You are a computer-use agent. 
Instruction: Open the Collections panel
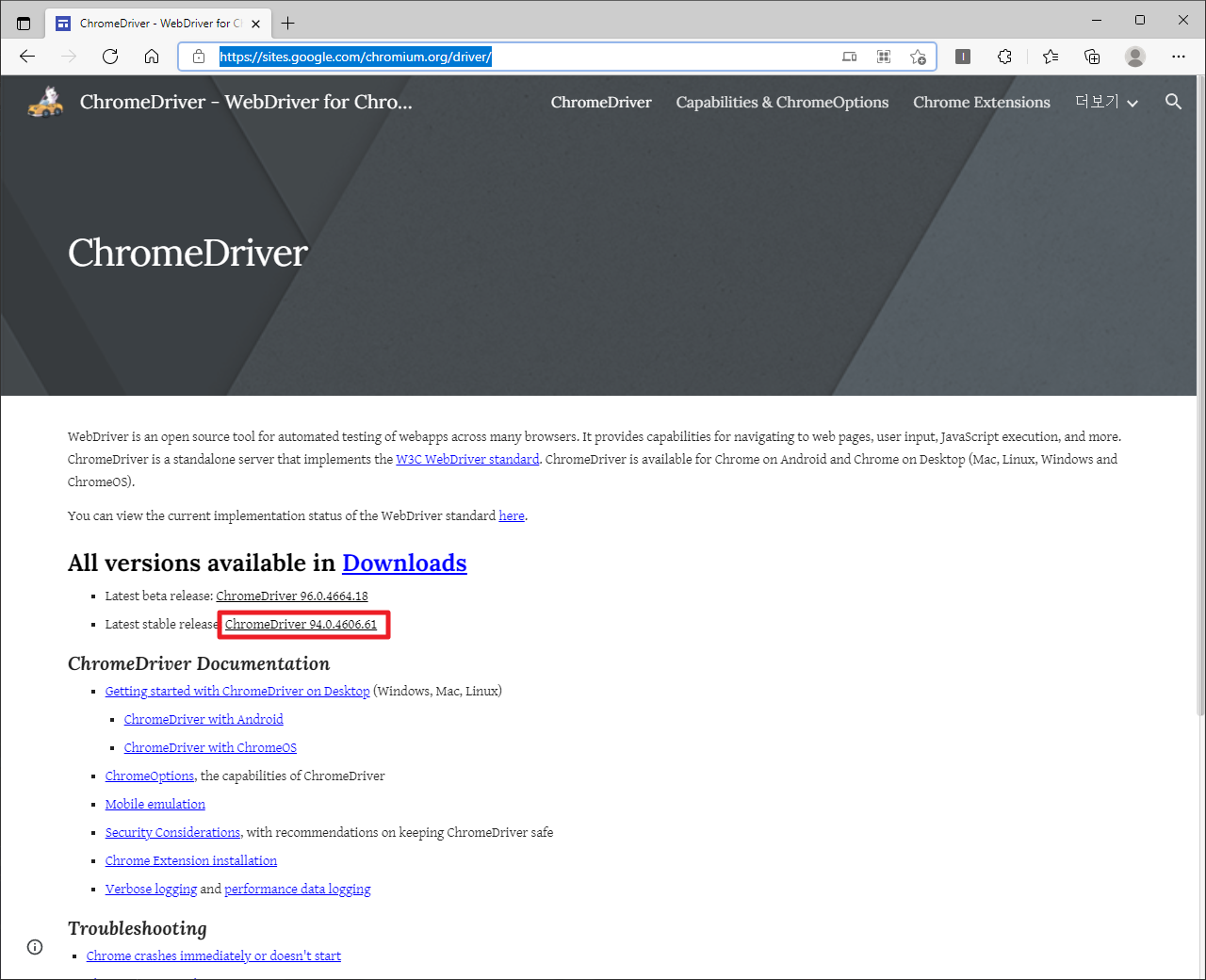1092,57
